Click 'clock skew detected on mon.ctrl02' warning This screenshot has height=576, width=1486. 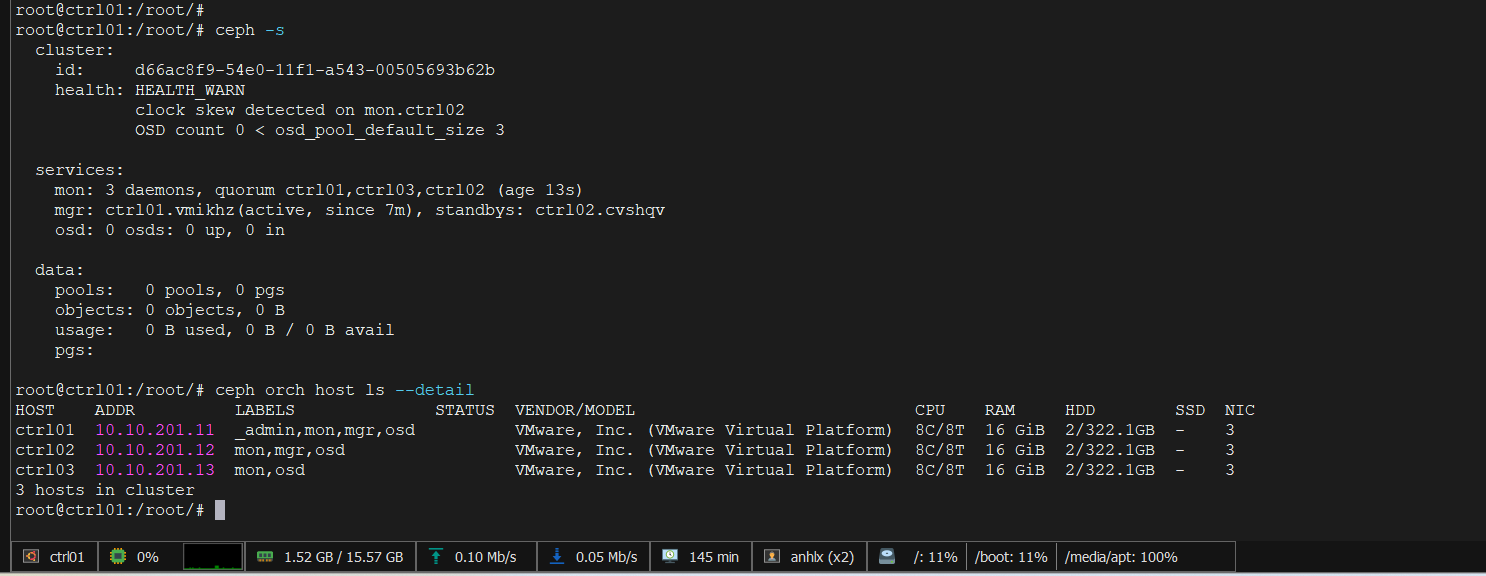300,110
